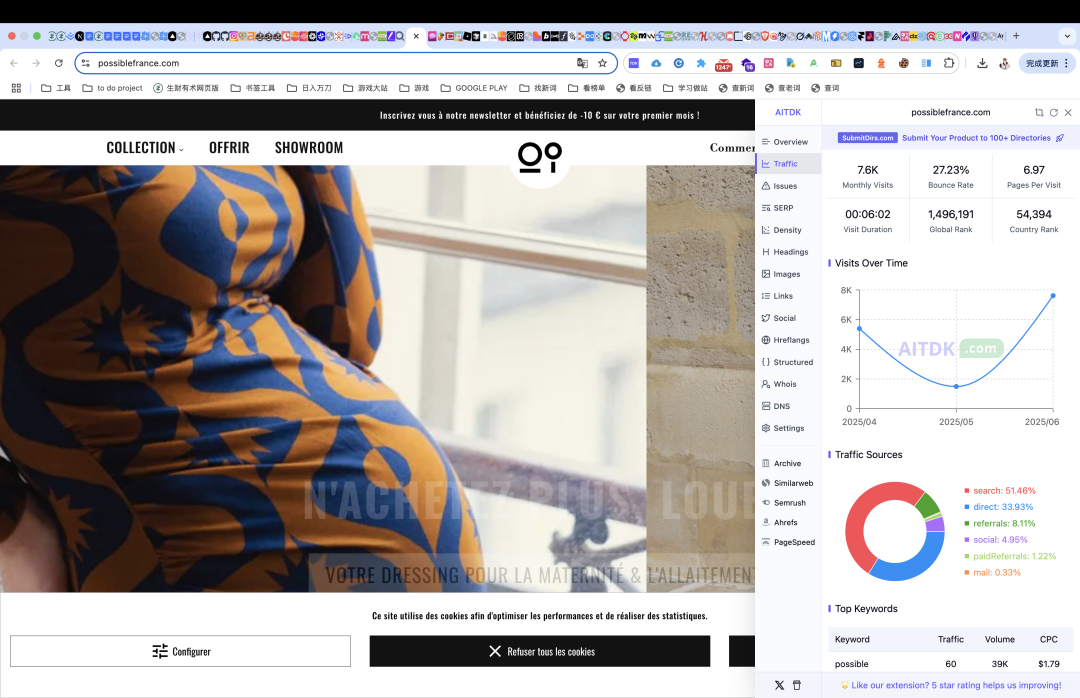1080x698 pixels.
Task: Click the cookie extension icon in toolbar
Action: (903, 63)
